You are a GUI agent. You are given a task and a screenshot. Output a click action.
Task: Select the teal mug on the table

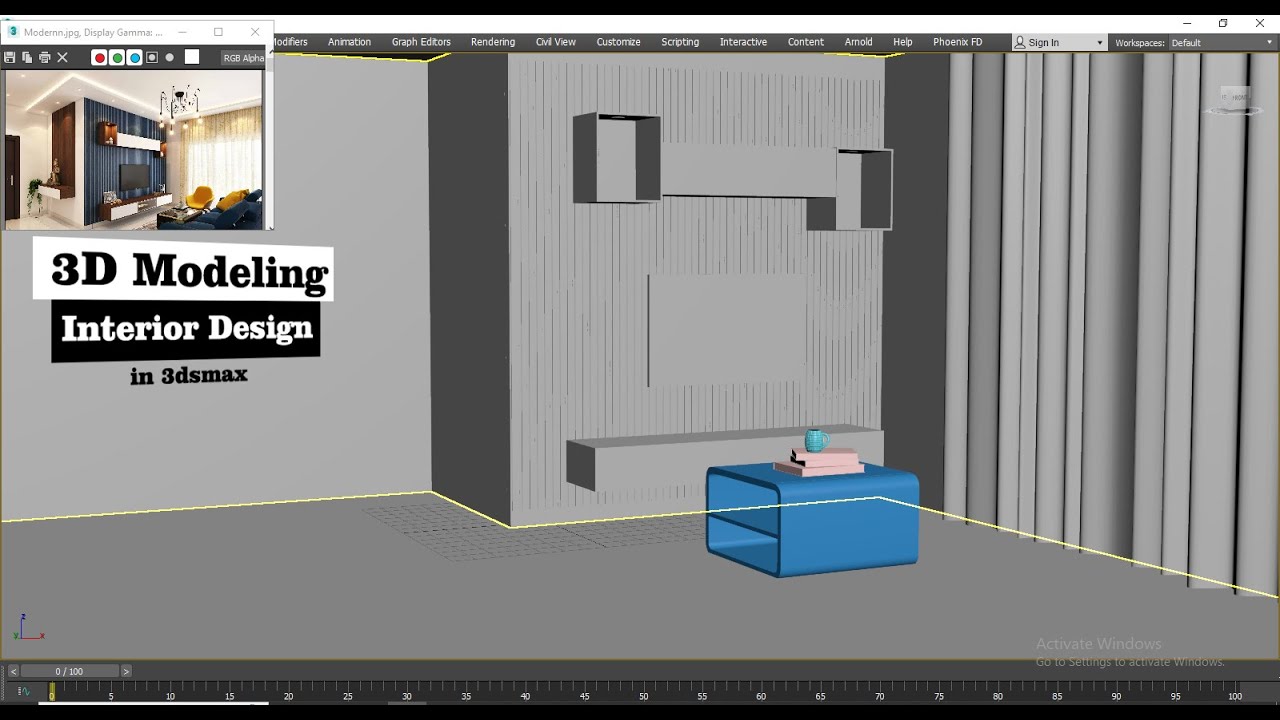pyautogui.click(x=817, y=440)
